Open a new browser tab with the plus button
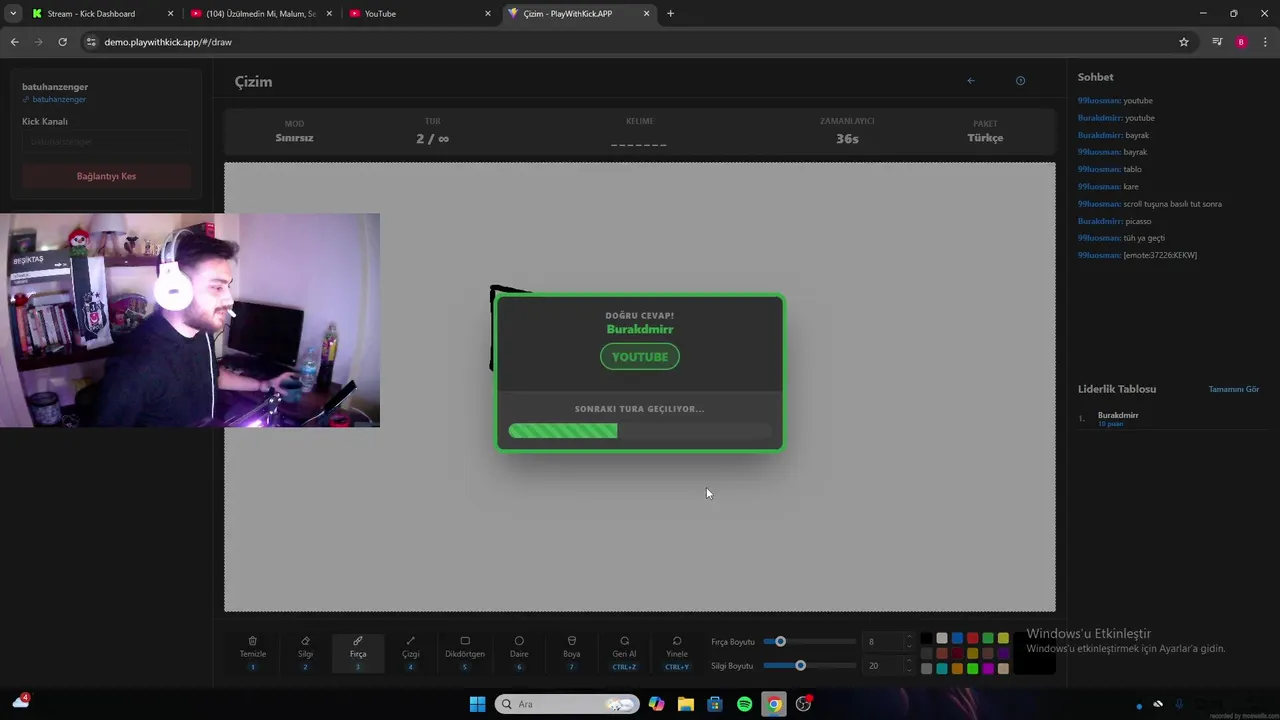Screen dimensions: 1280x720 pyautogui.click(x=670, y=13)
